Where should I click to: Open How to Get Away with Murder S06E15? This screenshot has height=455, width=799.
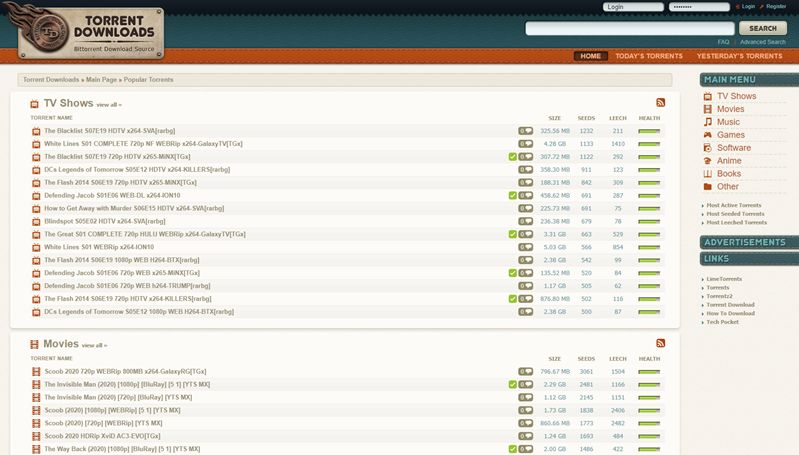click(x=134, y=208)
